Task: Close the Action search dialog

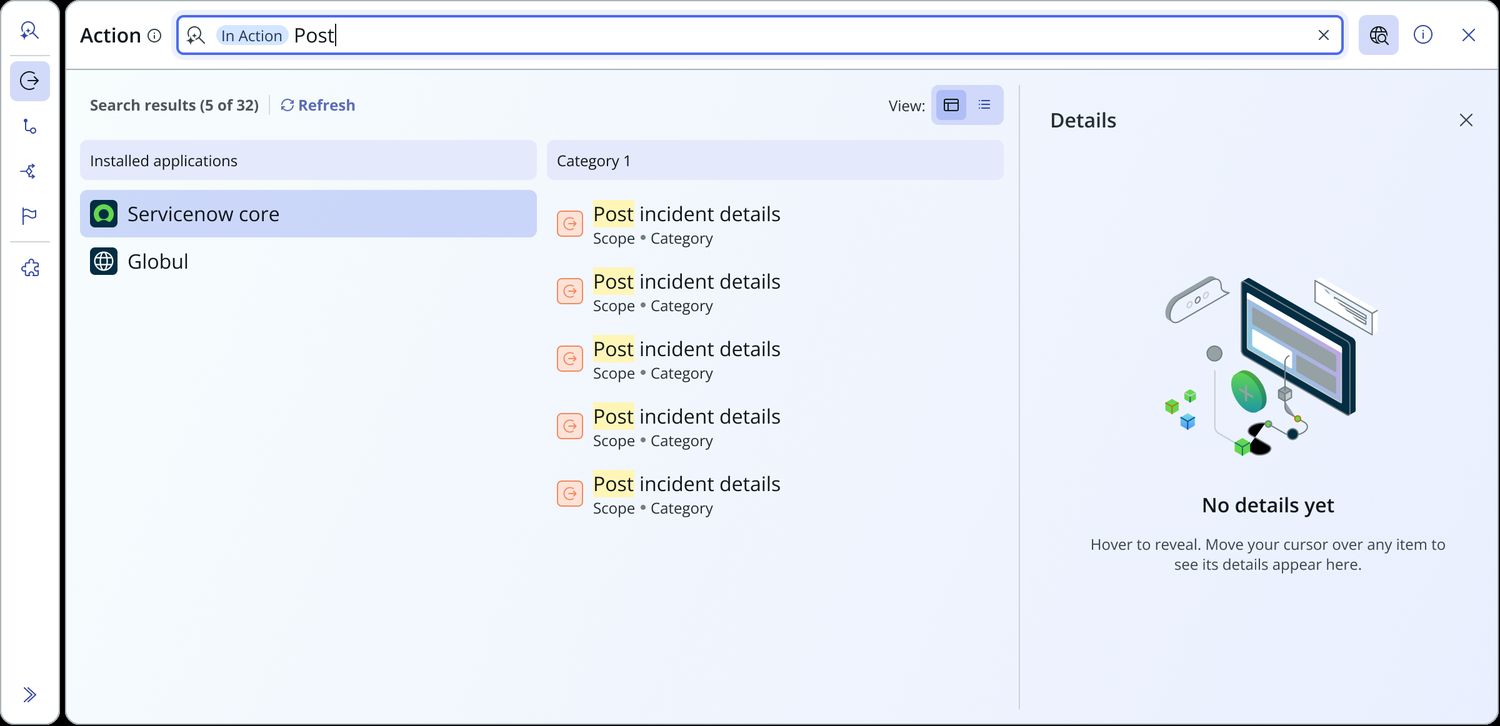Action: [x=1468, y=35]
